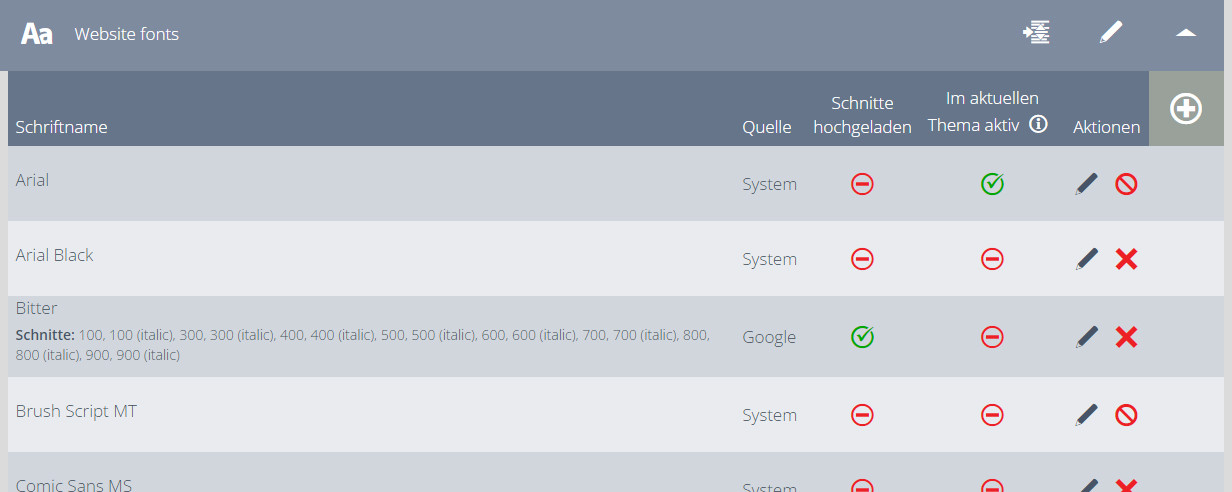The height and width of the screenshot is (492, 1232).
Task: Select the Arial Black font name
Action: click(54, 255)
